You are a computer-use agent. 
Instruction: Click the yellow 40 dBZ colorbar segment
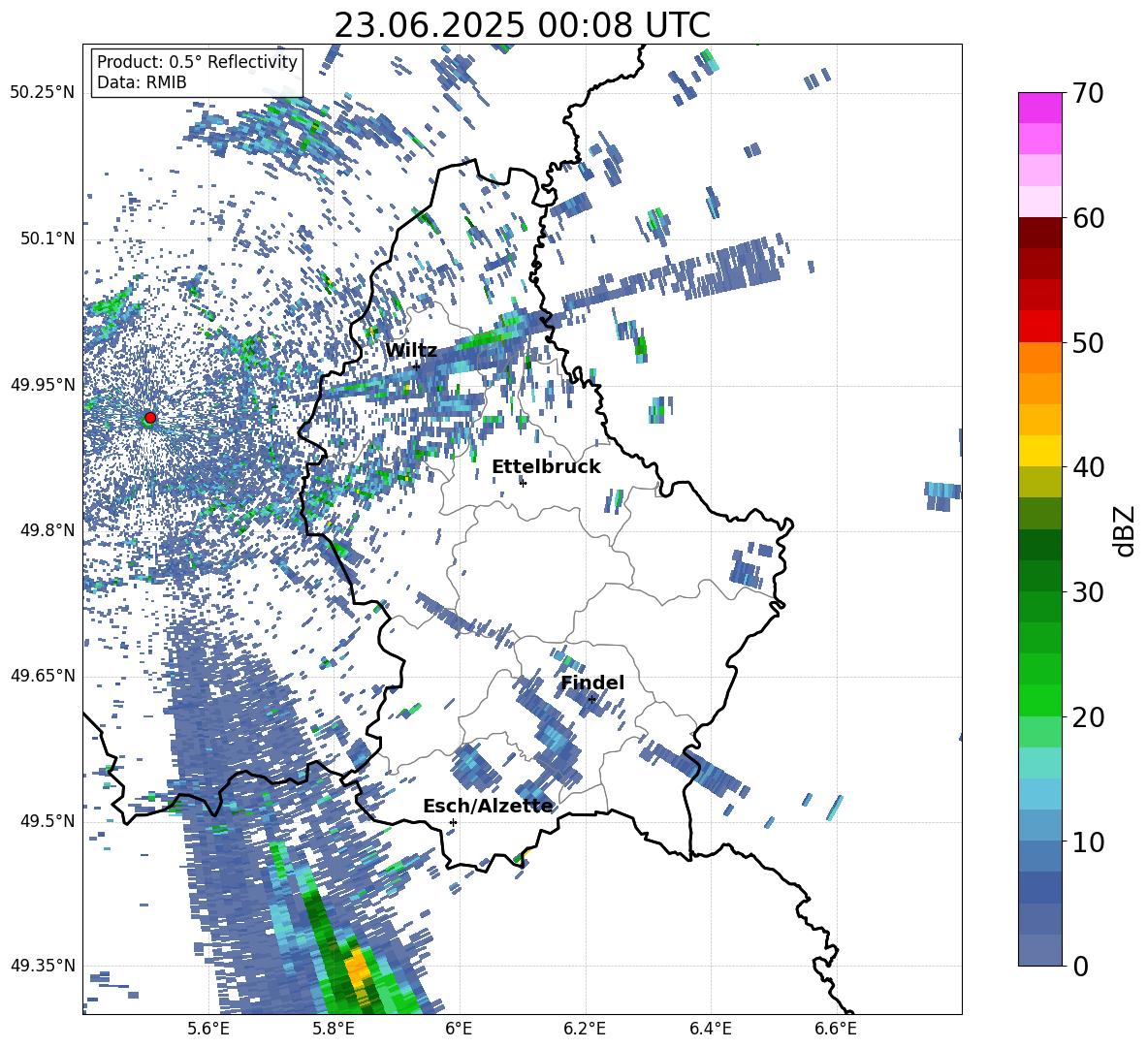click(1039, 451)
